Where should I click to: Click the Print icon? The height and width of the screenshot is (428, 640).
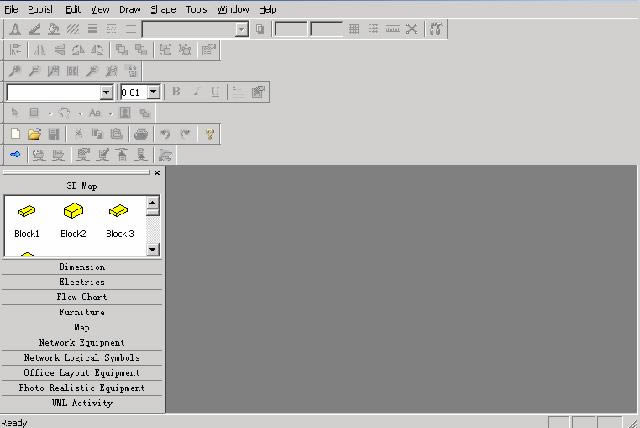[x=141, y=134]
